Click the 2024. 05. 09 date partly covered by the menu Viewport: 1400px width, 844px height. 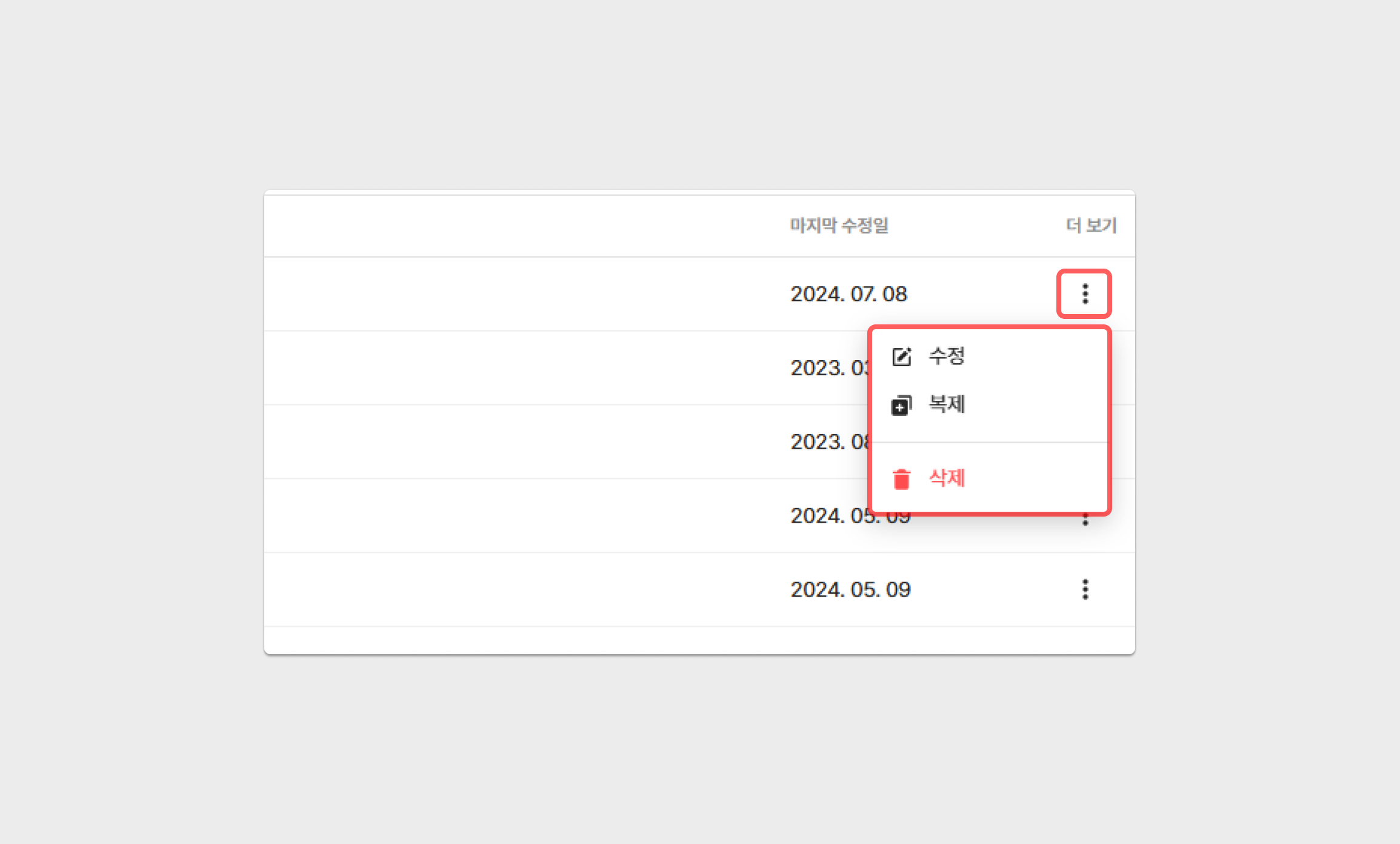[832, 516]
